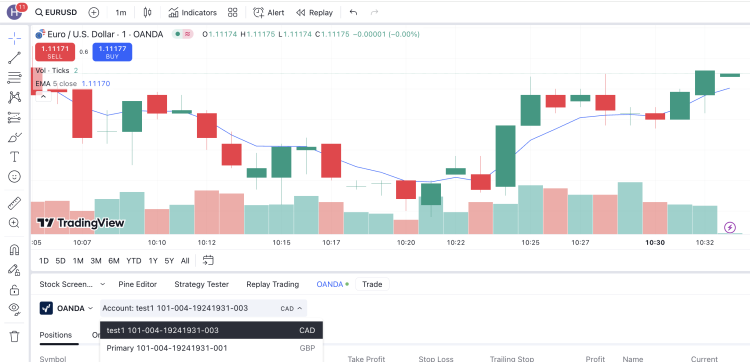Click the blue BUY 1.11177 button
This screenshot has width=750, height=362.
[x=112, y=52]
